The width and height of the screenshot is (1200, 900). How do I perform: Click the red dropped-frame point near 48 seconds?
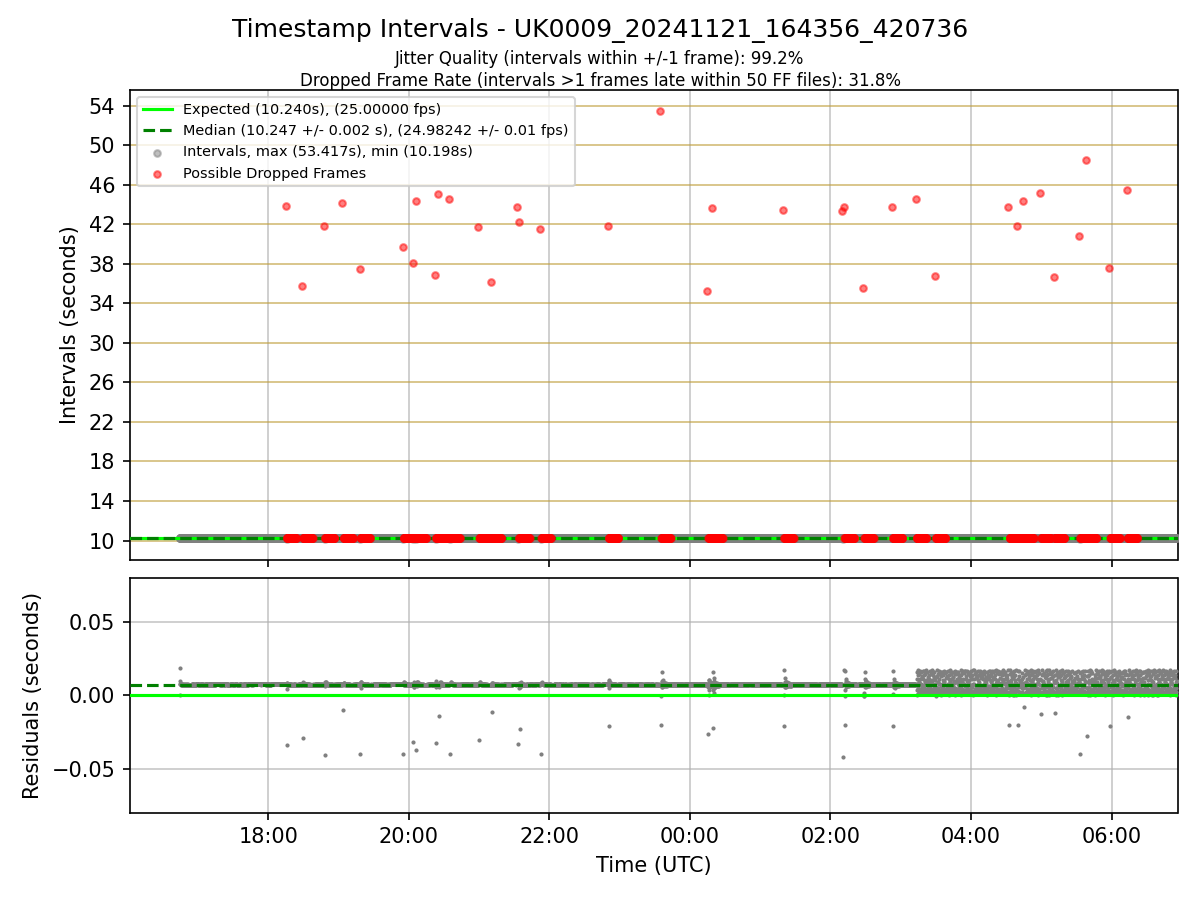[x=1086, y=160]
